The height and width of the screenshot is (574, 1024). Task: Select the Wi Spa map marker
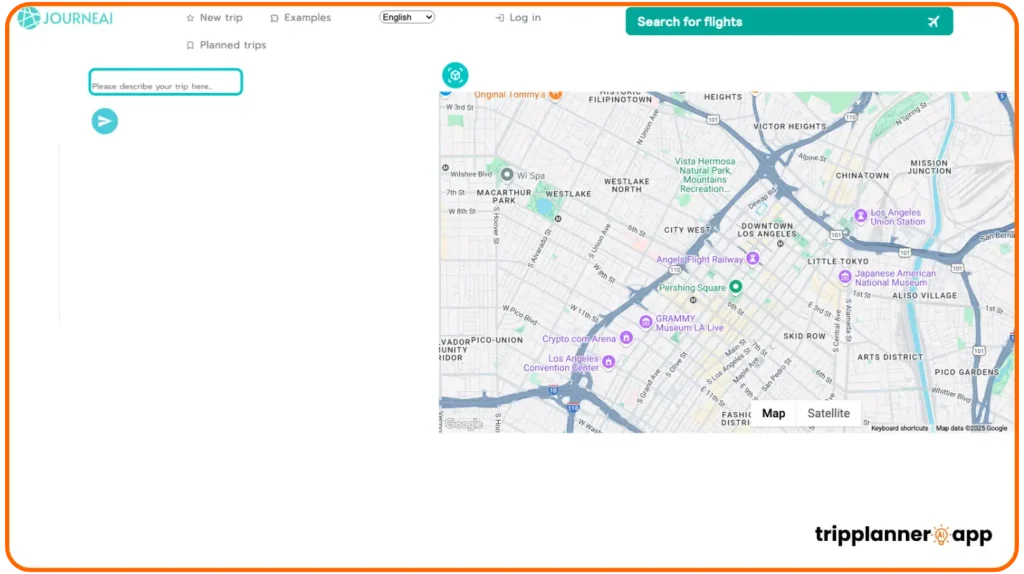(x=507, y=174)
